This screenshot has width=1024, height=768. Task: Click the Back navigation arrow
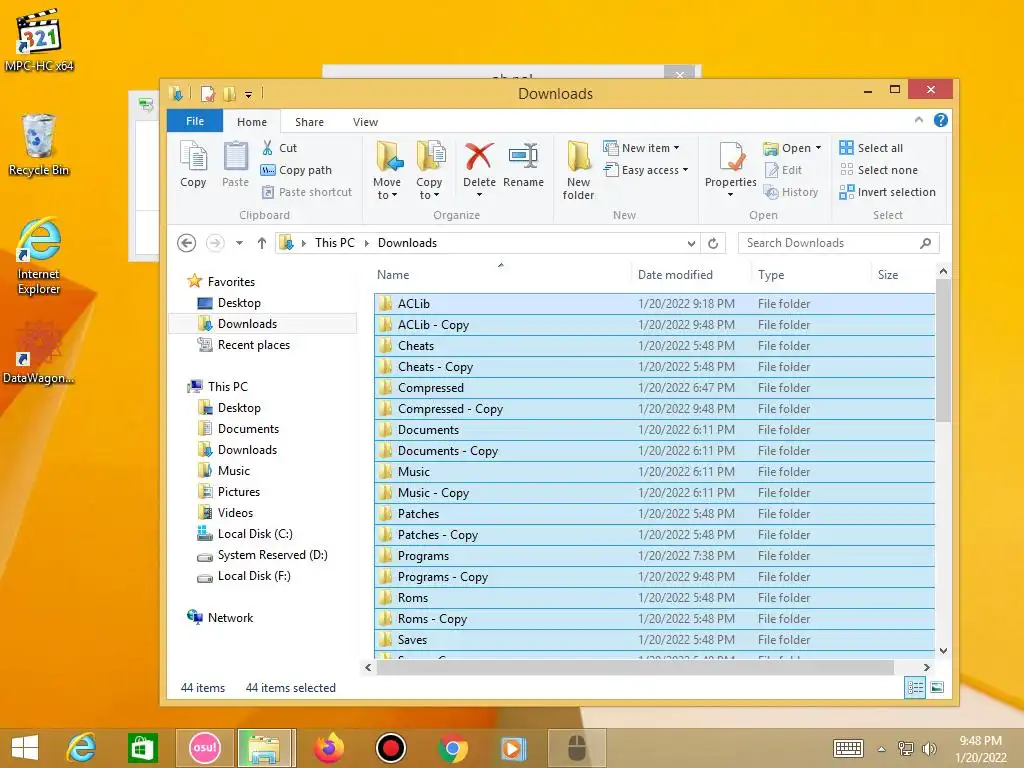(x=187, y=243)
